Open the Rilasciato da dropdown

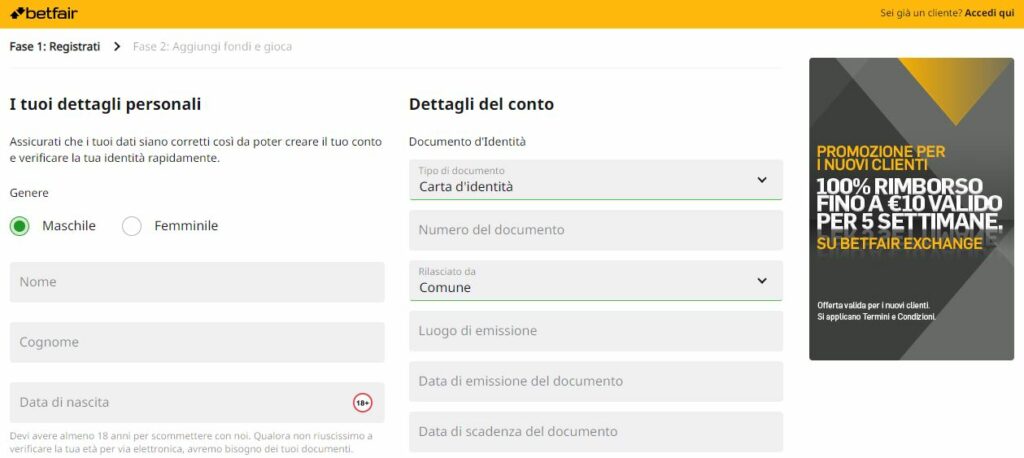(x=596, y=281)
